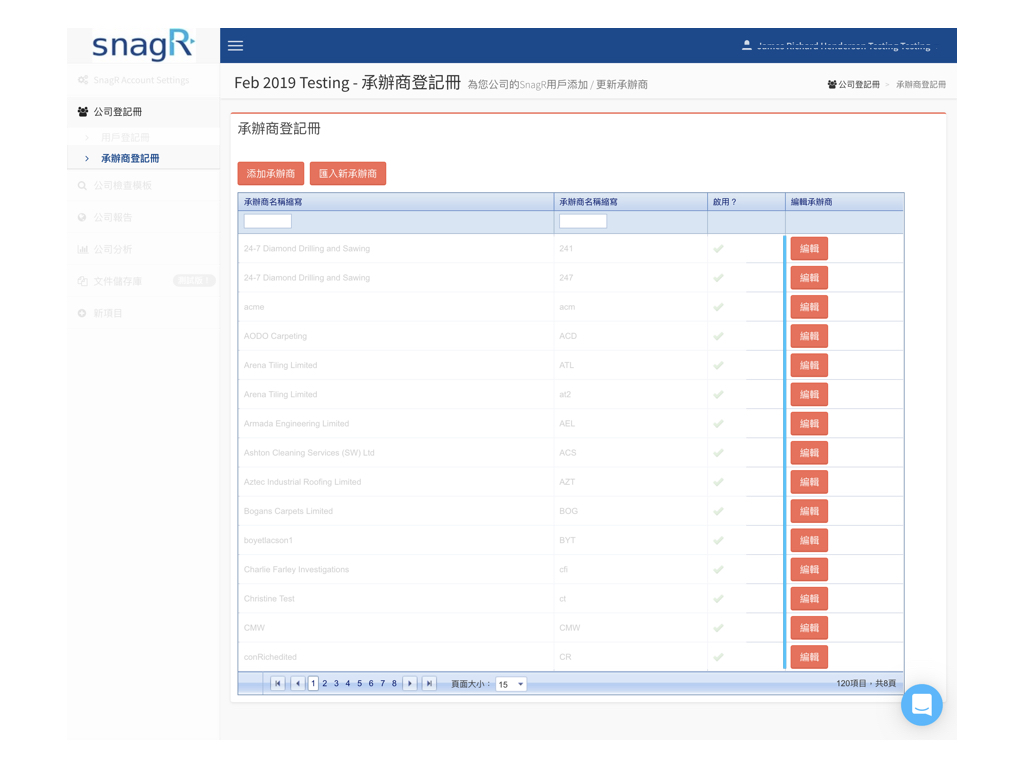Toggle enabled checkmark for Armada Engineering
Screen dimensions: 1024x768
click(x=718, y=424)
